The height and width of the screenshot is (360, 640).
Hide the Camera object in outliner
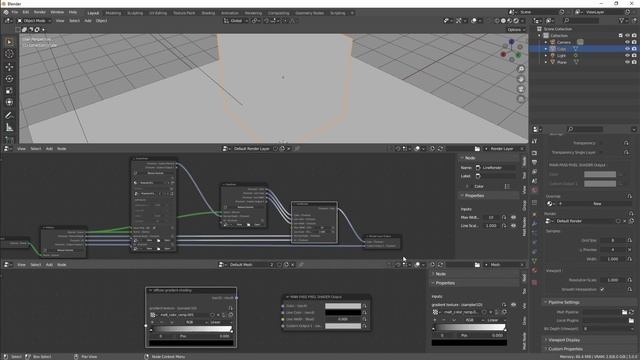click(627, 42)
